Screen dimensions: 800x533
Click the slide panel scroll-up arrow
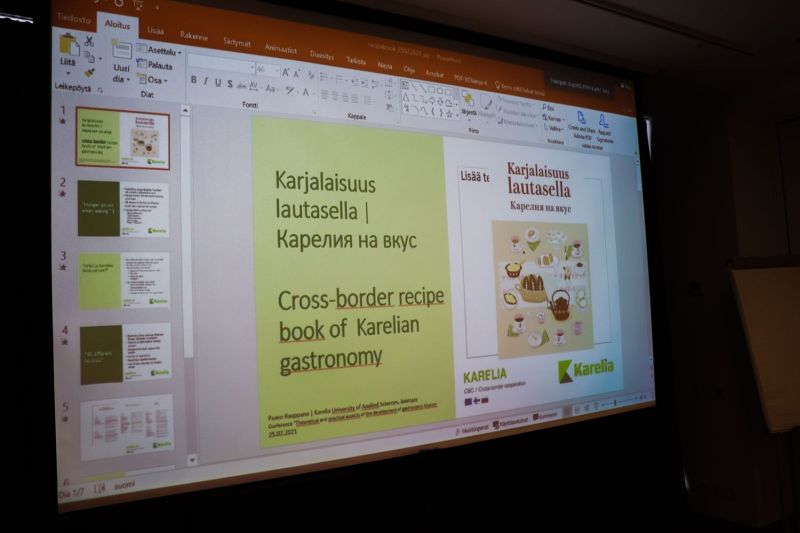tap(186, 110)
